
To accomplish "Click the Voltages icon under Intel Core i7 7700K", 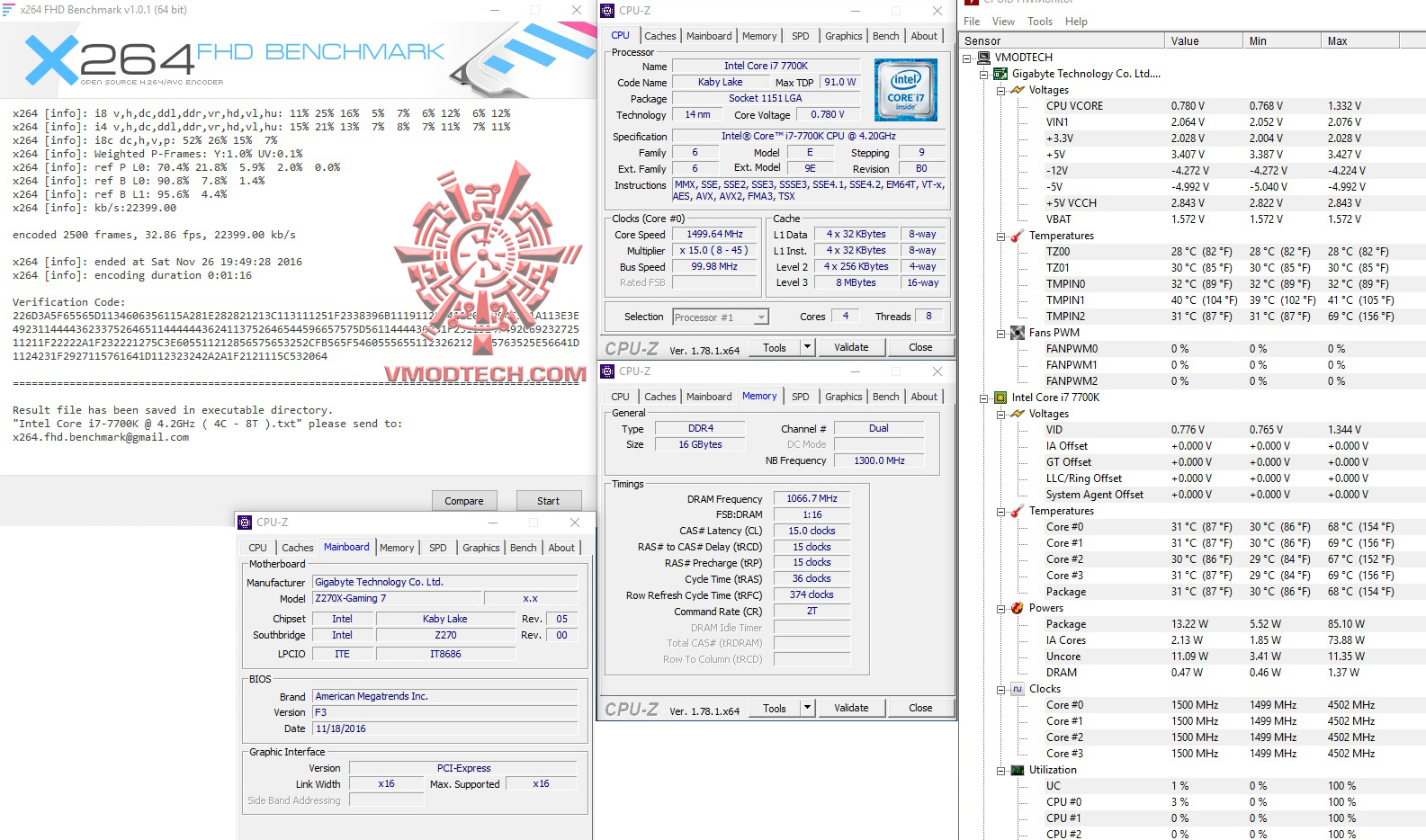I will 1018,414.
